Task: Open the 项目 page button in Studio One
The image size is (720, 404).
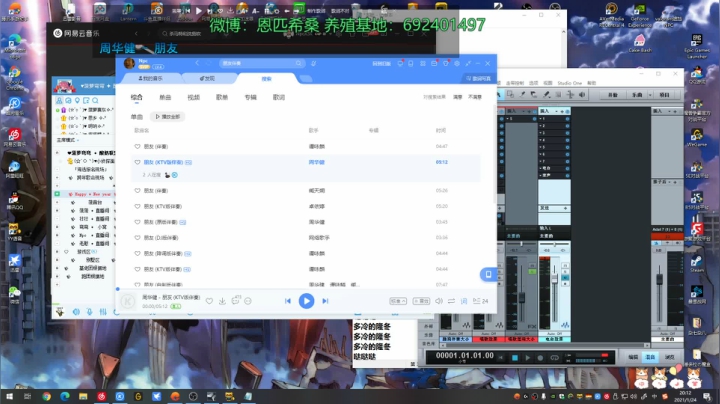Action: [664, 95]
